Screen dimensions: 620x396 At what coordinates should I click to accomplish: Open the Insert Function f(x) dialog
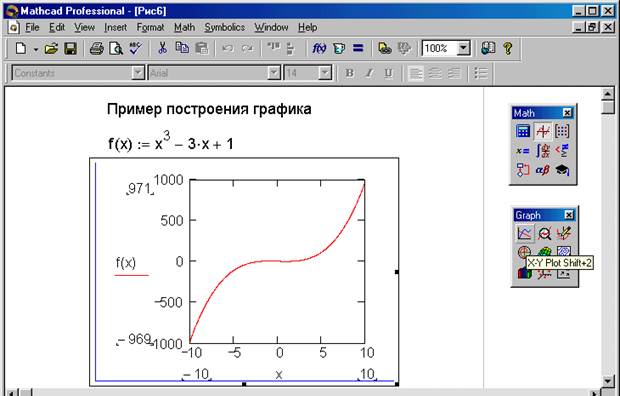tap(319, 49)
